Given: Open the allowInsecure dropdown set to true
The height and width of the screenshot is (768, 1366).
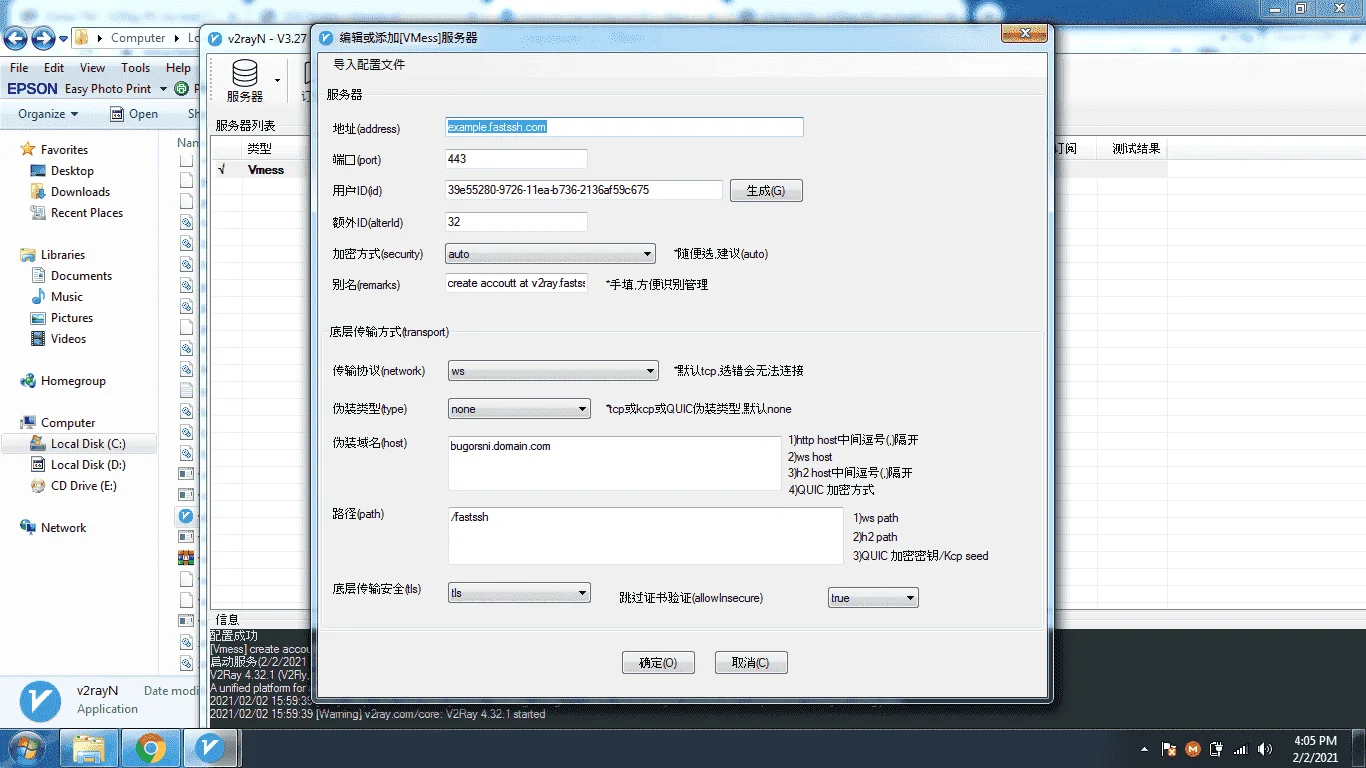Looking at the screenshot, I should tap(873, 598).
